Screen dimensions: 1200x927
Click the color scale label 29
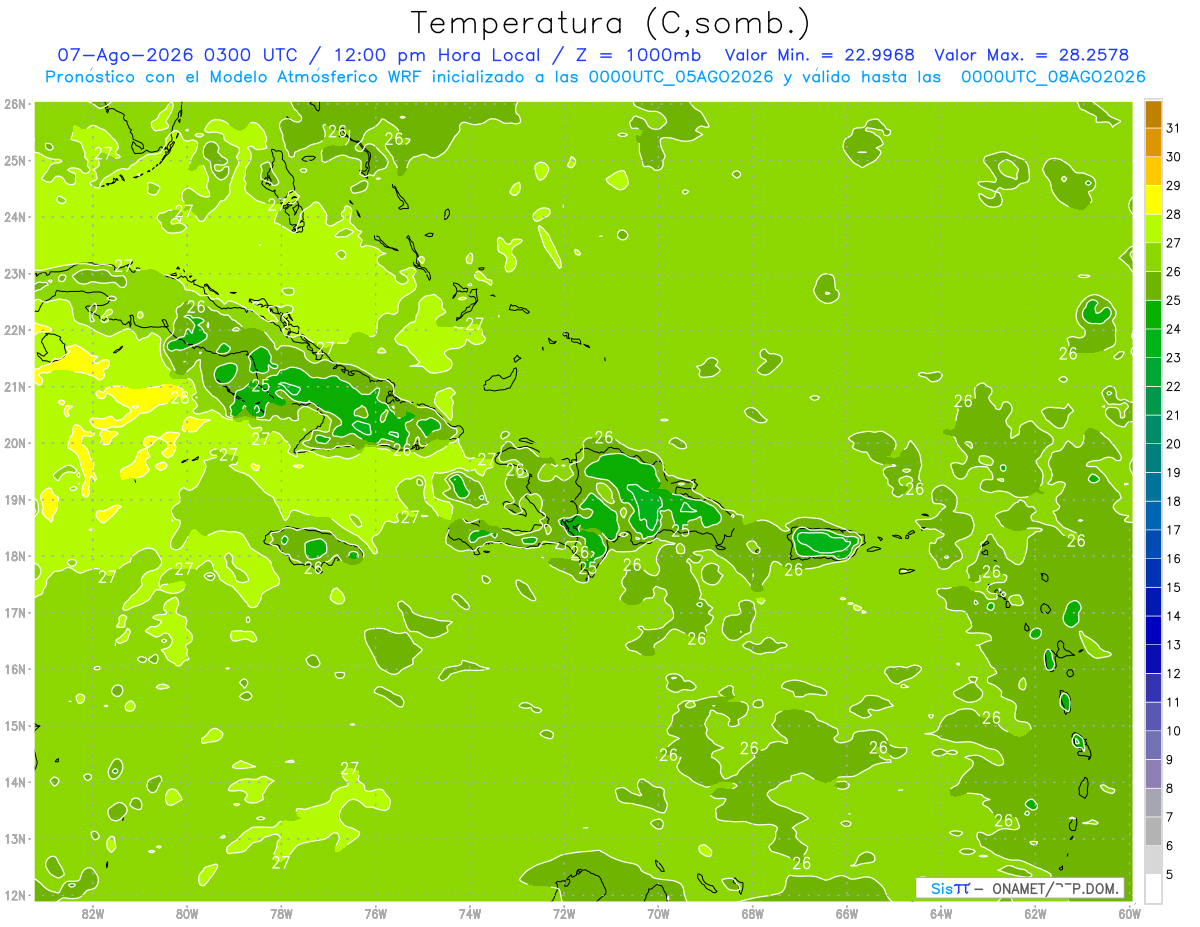(x=1173, y=185)
